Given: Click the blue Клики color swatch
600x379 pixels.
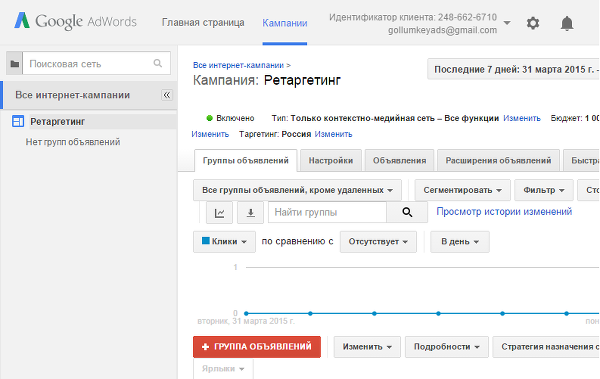Looking at the screenshot, I should click(x=205, y=241).
